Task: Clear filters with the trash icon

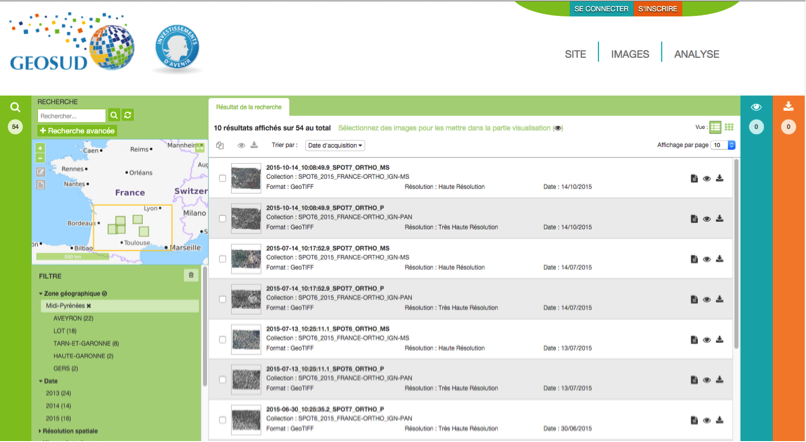Action: coord(191,275)
